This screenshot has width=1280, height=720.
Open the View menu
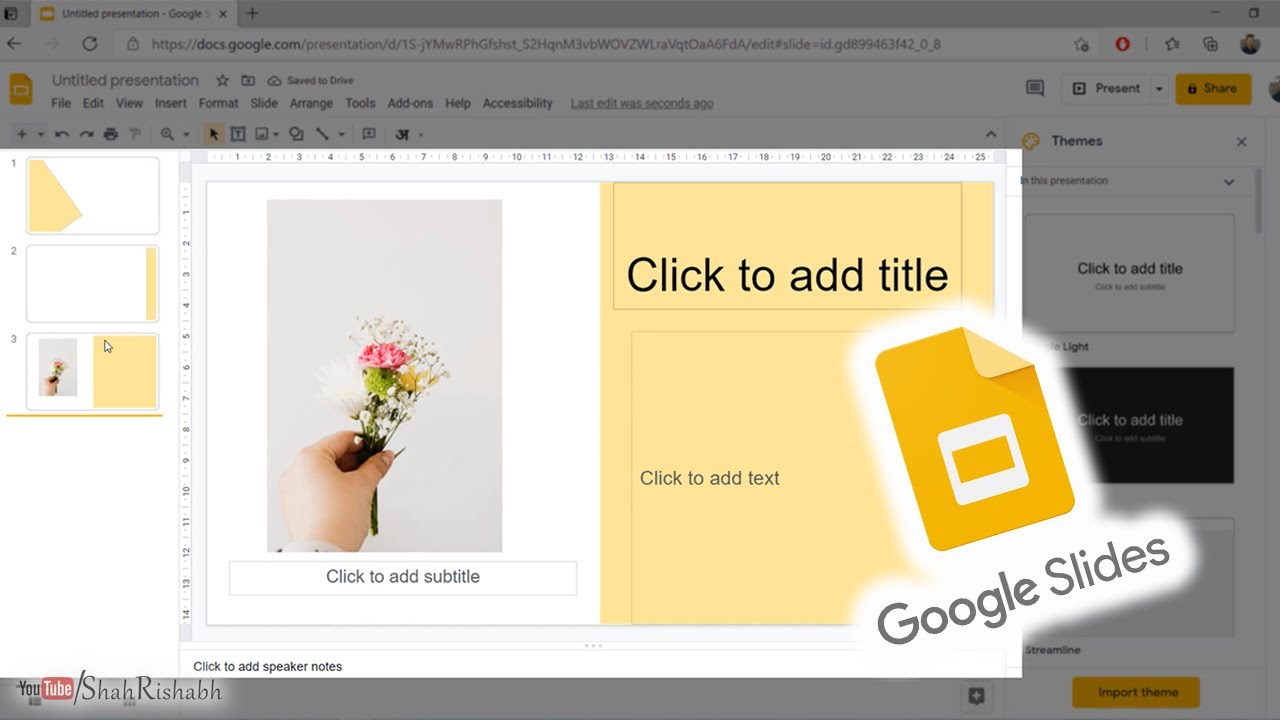tap(129, 103)
